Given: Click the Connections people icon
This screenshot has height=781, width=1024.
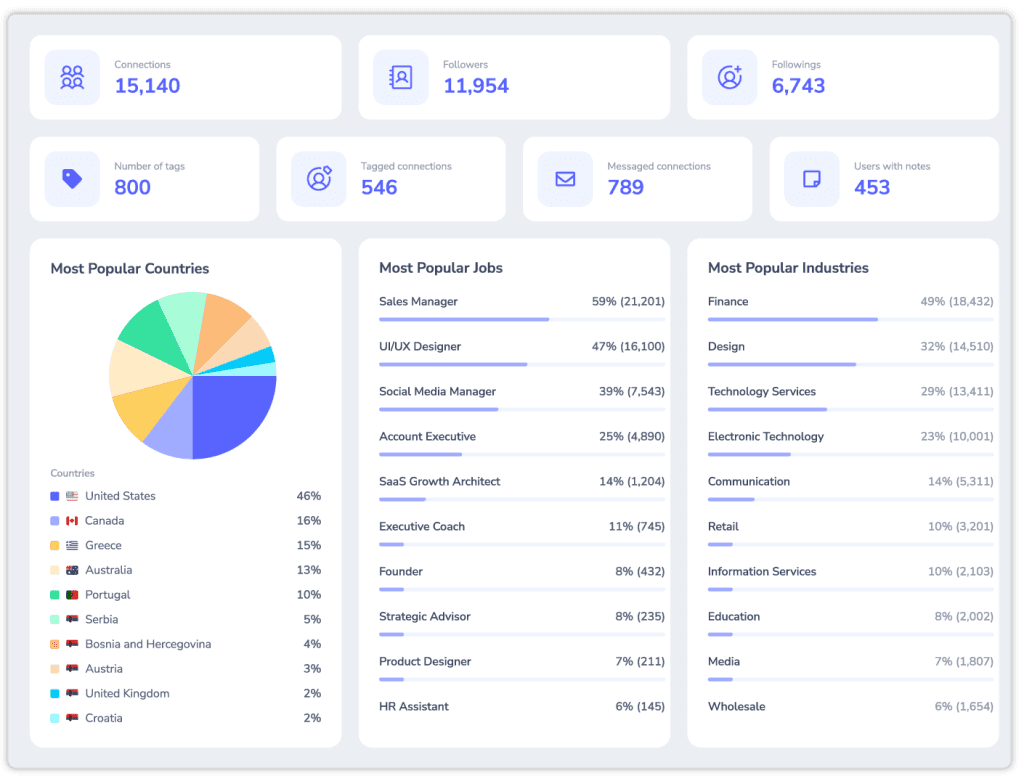Looking at the screenshot, I should click(72, 77).
